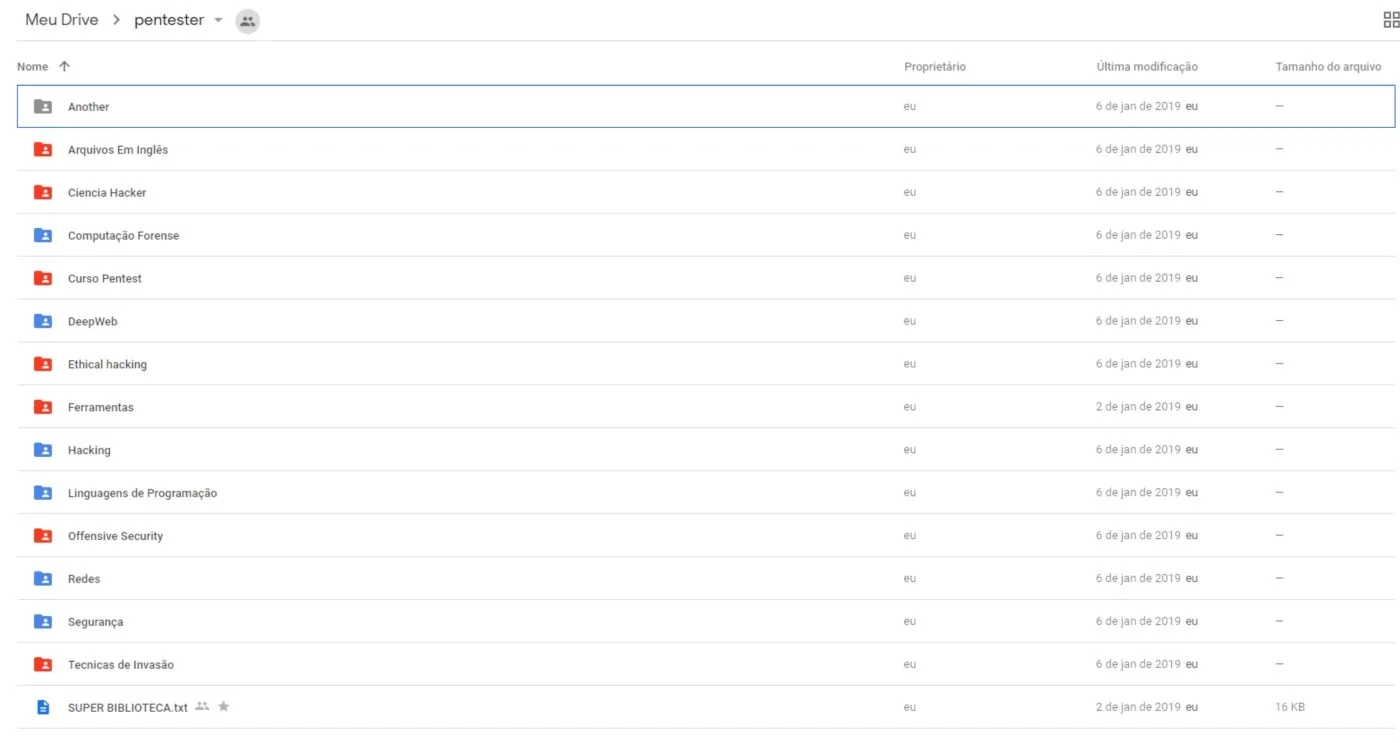The image size is (1400, 743).
Task: Click the Proprietário column header
Action: point(935,67)
